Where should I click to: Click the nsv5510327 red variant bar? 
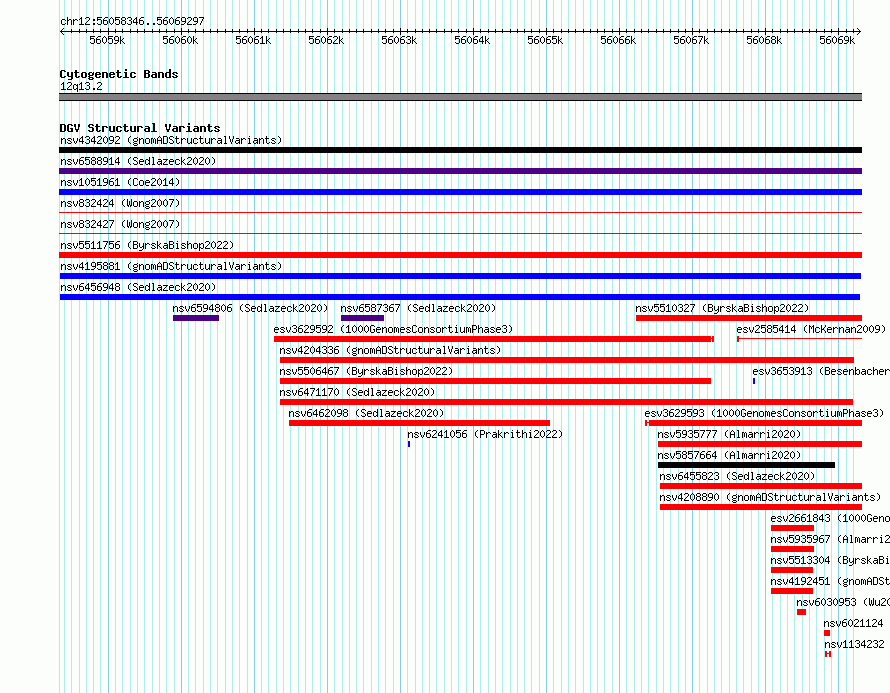[749, 318]
